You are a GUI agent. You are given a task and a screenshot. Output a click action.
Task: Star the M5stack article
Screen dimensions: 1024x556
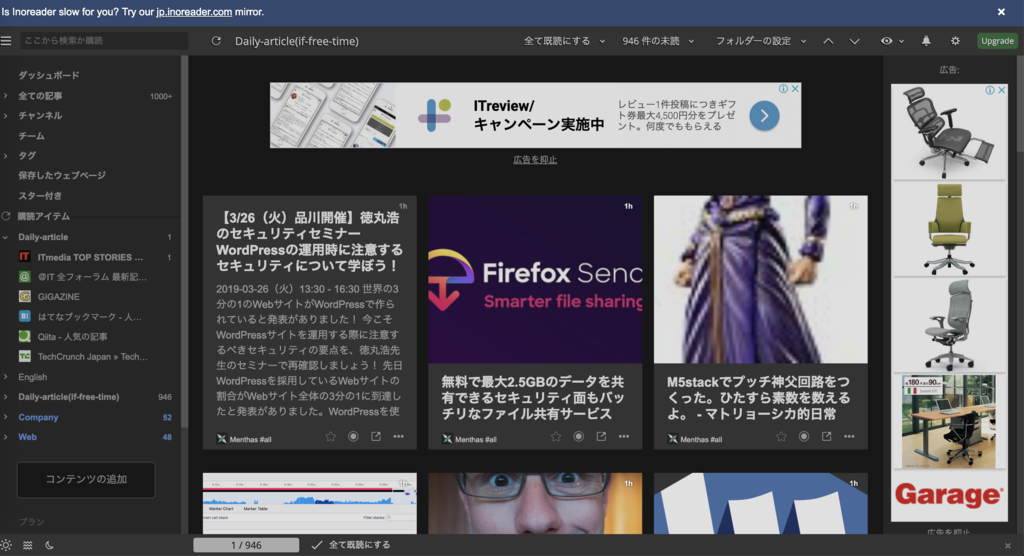[781, 436]
